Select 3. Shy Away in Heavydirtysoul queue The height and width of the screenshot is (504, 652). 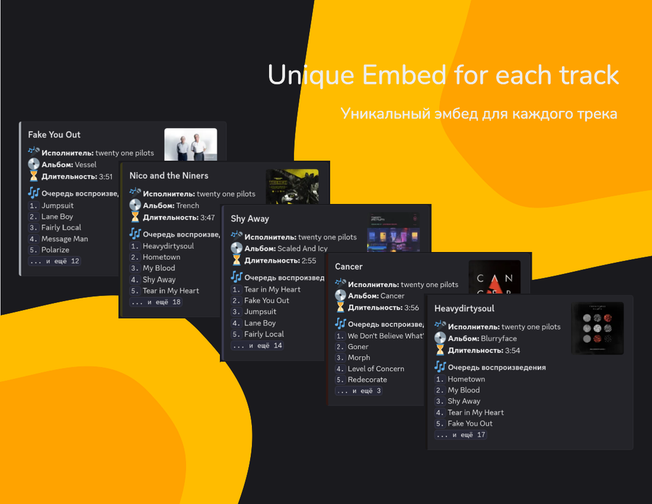pyautogui.click(x=457, y=401)
